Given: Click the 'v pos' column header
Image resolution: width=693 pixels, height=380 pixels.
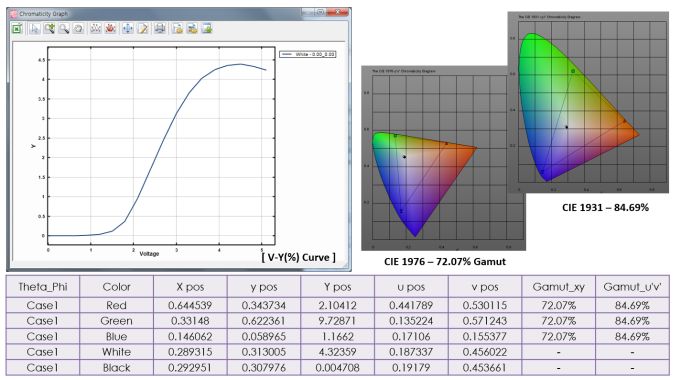Looking at the screenshot, I should point(485,287).
